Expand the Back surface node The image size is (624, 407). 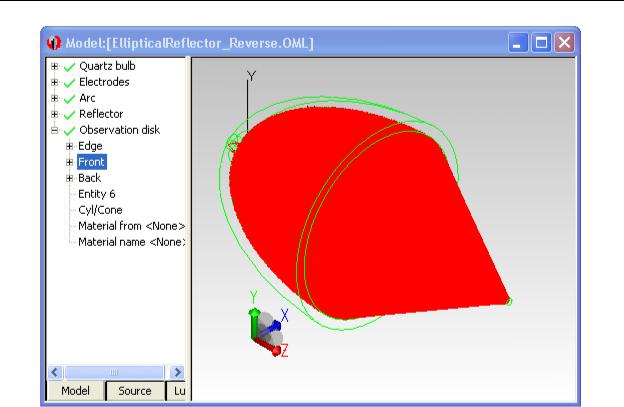coord(70,178)
